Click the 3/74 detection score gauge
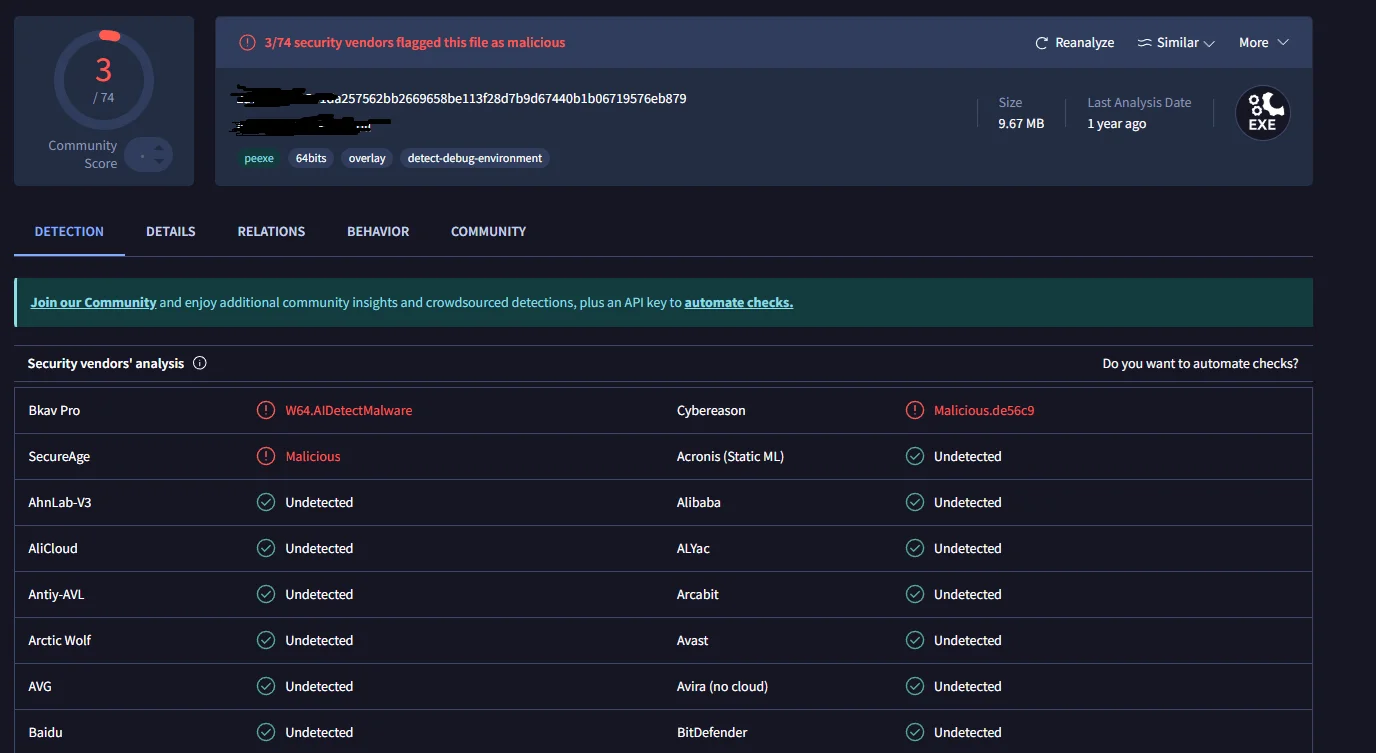1376x753 pixels. pyautogui.click(x=104, y=79)
